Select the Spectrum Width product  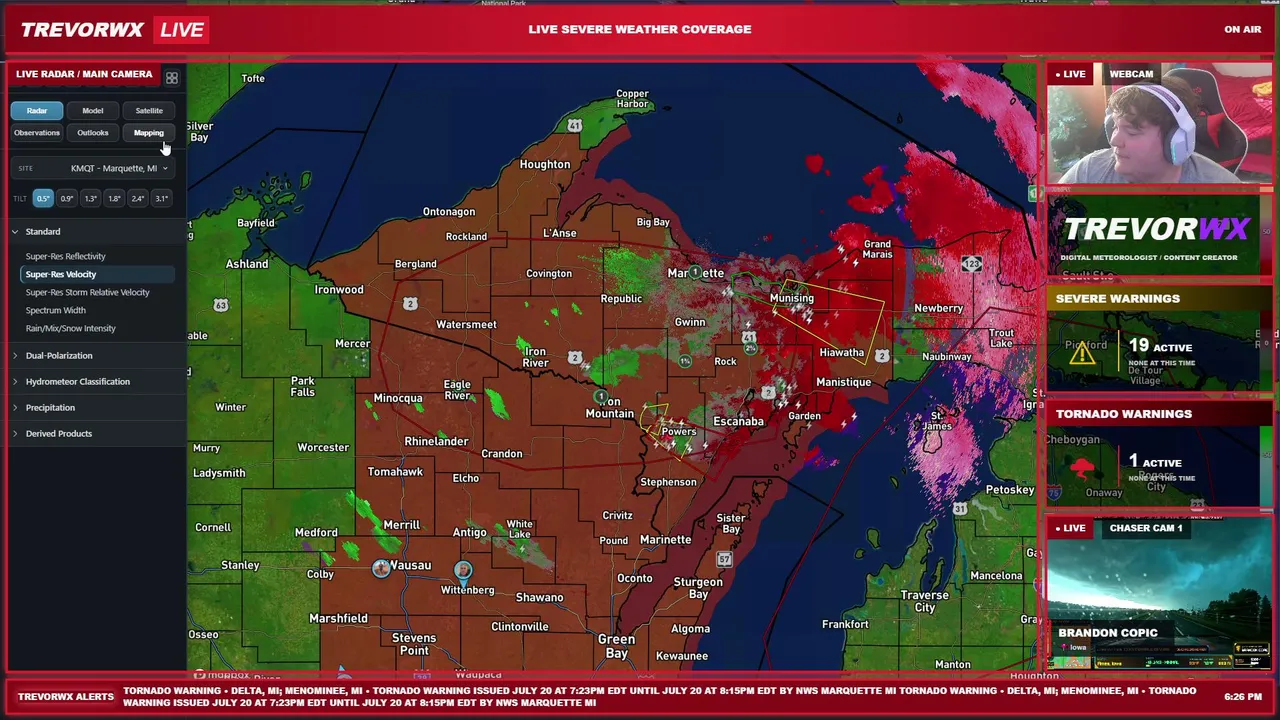(97, 310)
